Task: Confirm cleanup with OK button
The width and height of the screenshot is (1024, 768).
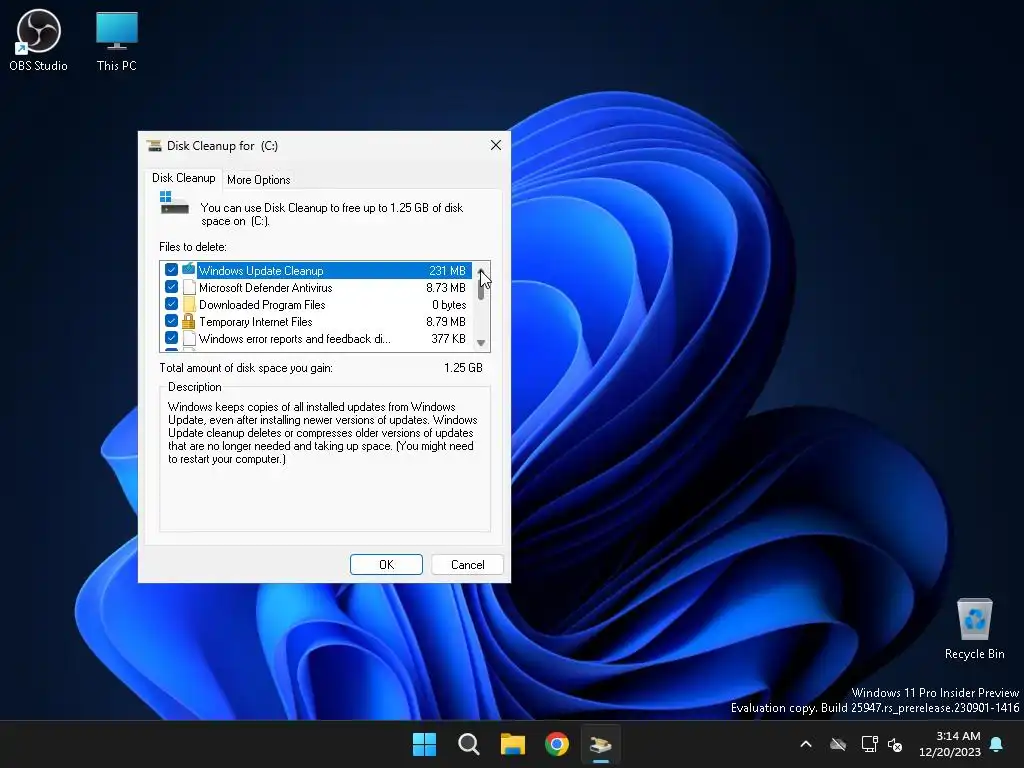Action: click(x=386, y=564)
